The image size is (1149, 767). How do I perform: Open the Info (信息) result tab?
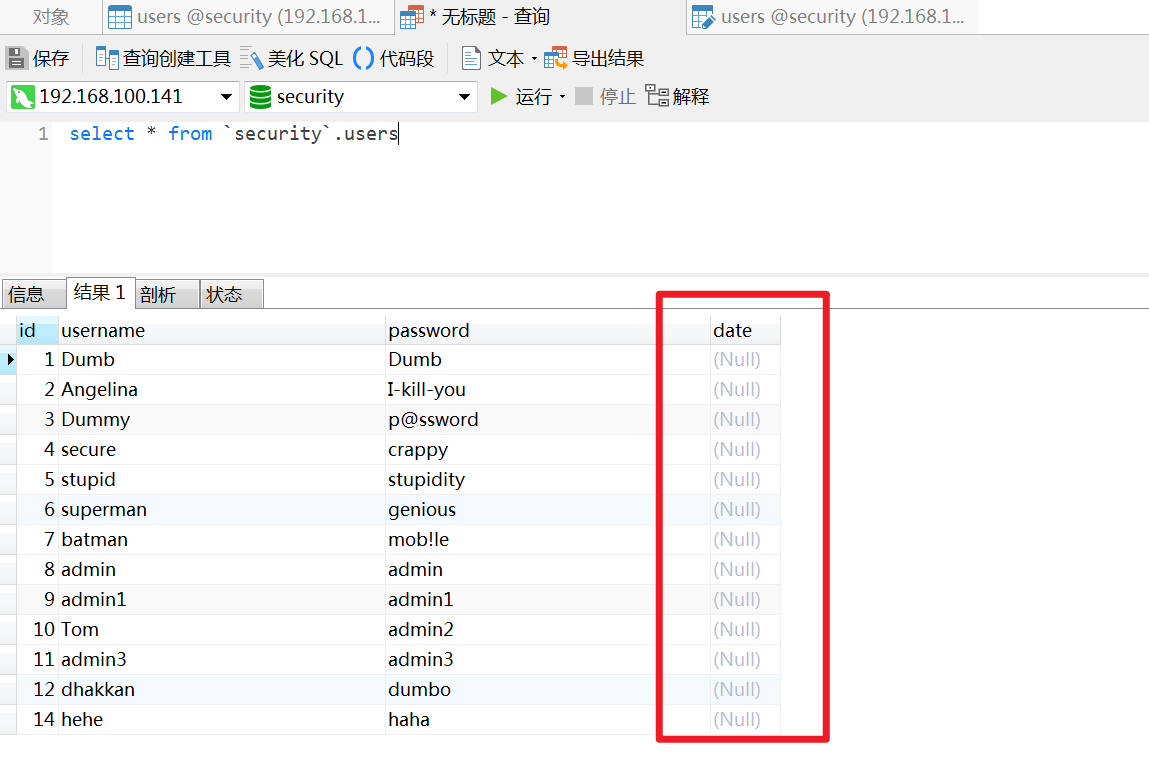[33, 294]
